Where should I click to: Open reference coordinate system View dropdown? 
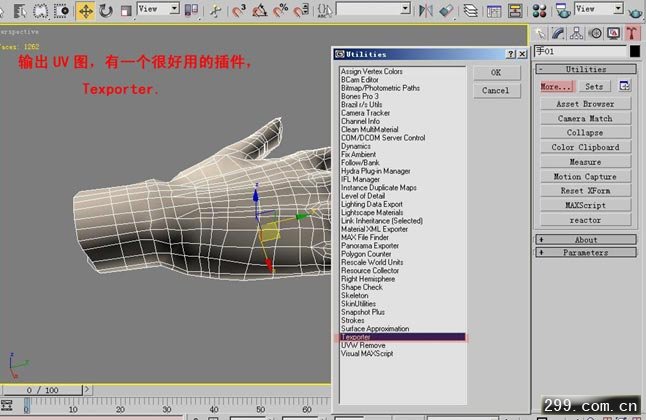click(x=158, y=9)
